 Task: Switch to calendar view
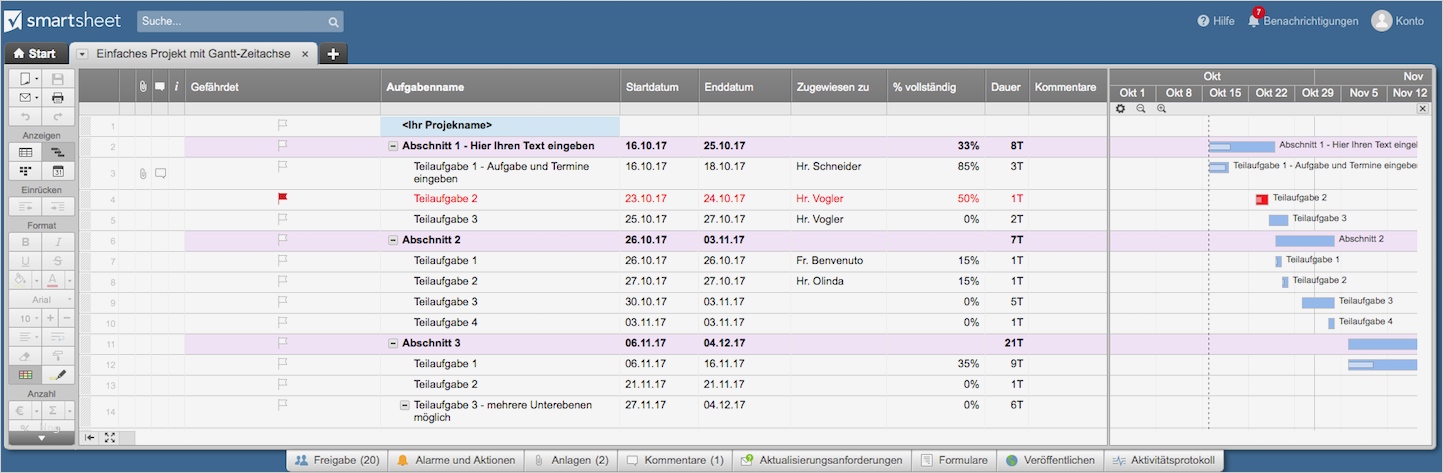[57, 171]
